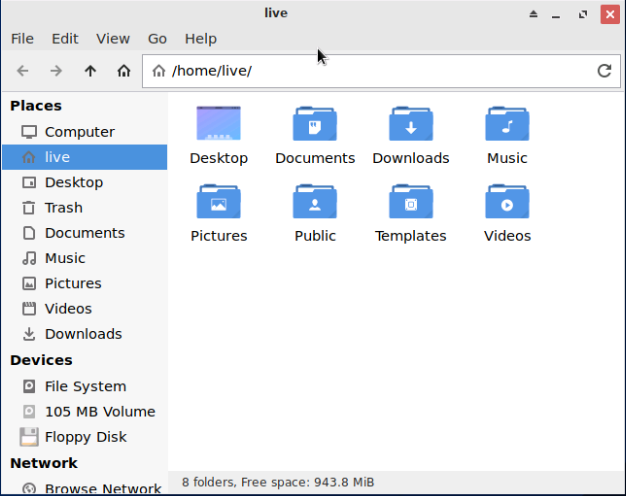Select the Templates folder icon
The height and width of the screenshot is (496, 626).
[411, 201]
